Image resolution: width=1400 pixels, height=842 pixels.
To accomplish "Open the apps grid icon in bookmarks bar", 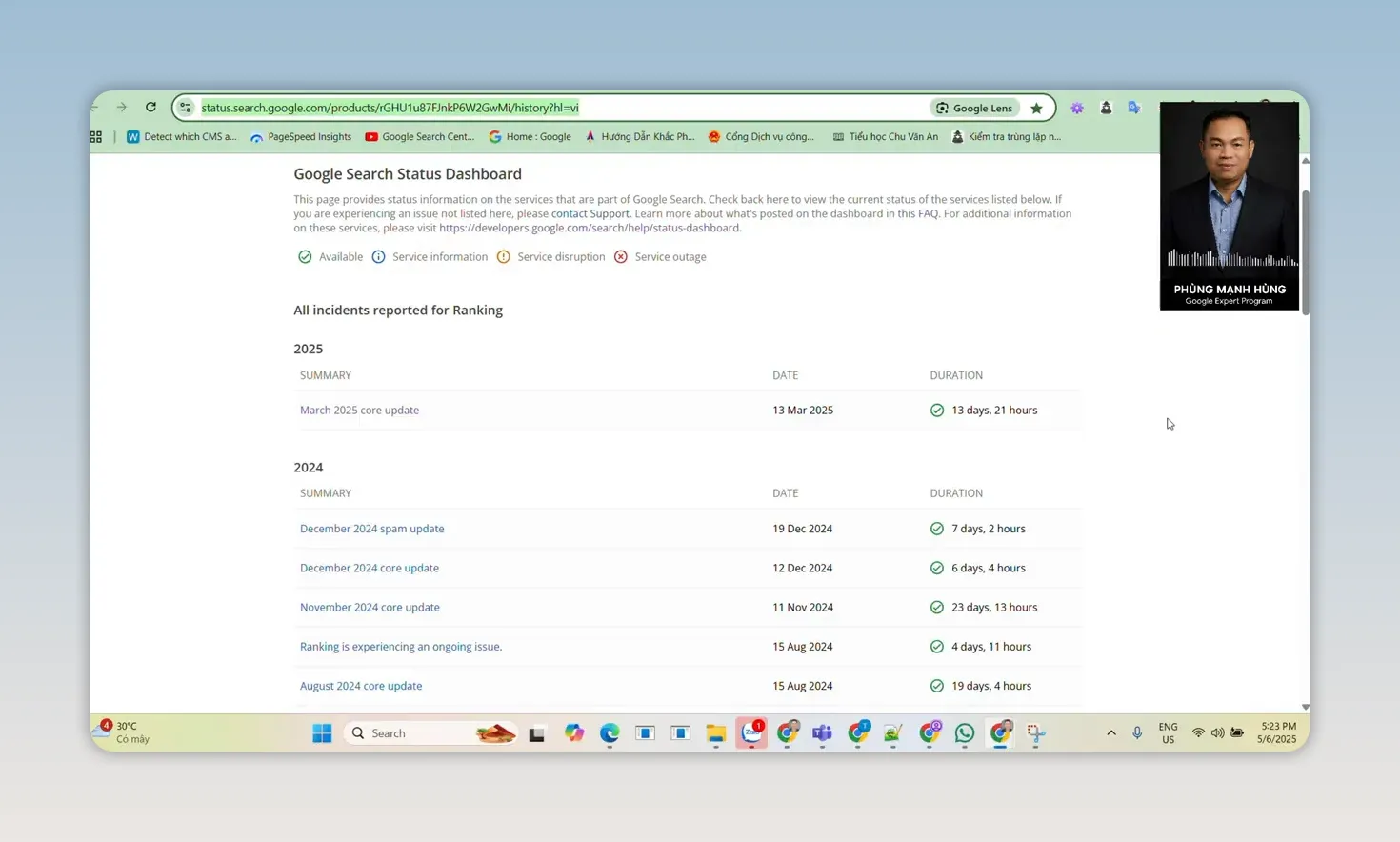I will point(96,137).
